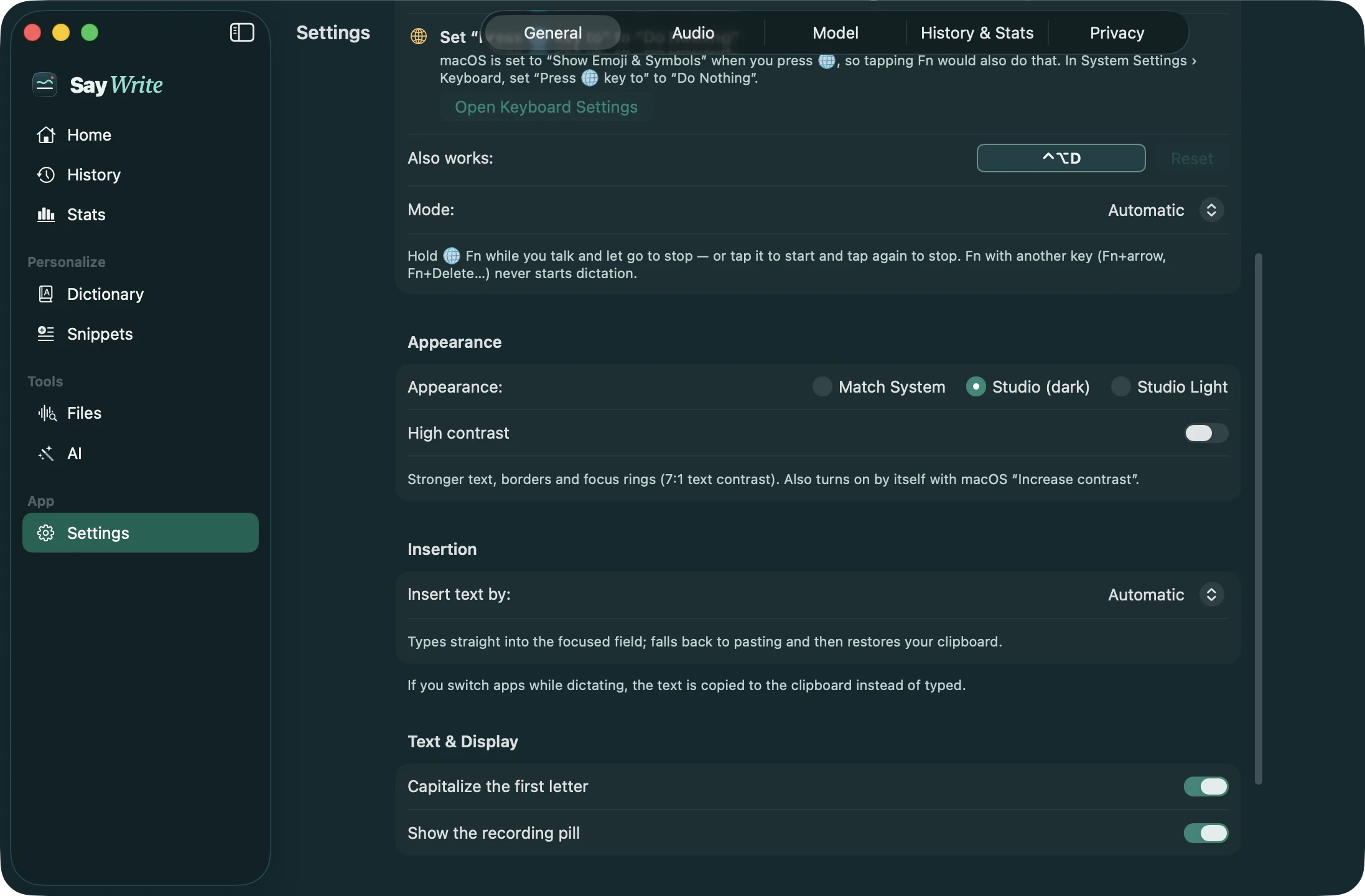Select Studio (dark) appearance
1365x896 pixels.
1028,387
